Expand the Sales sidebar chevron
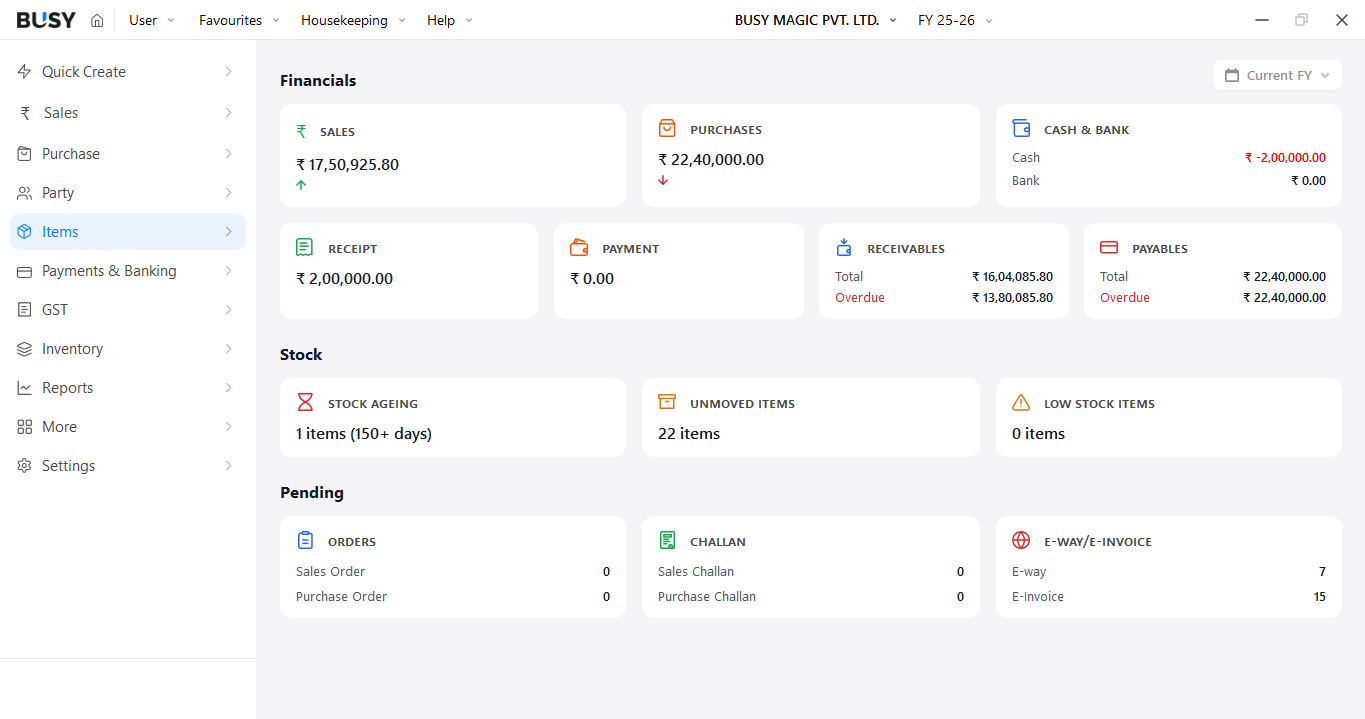Viewport: 1365px width, 719px height. (x=228, y=113)
